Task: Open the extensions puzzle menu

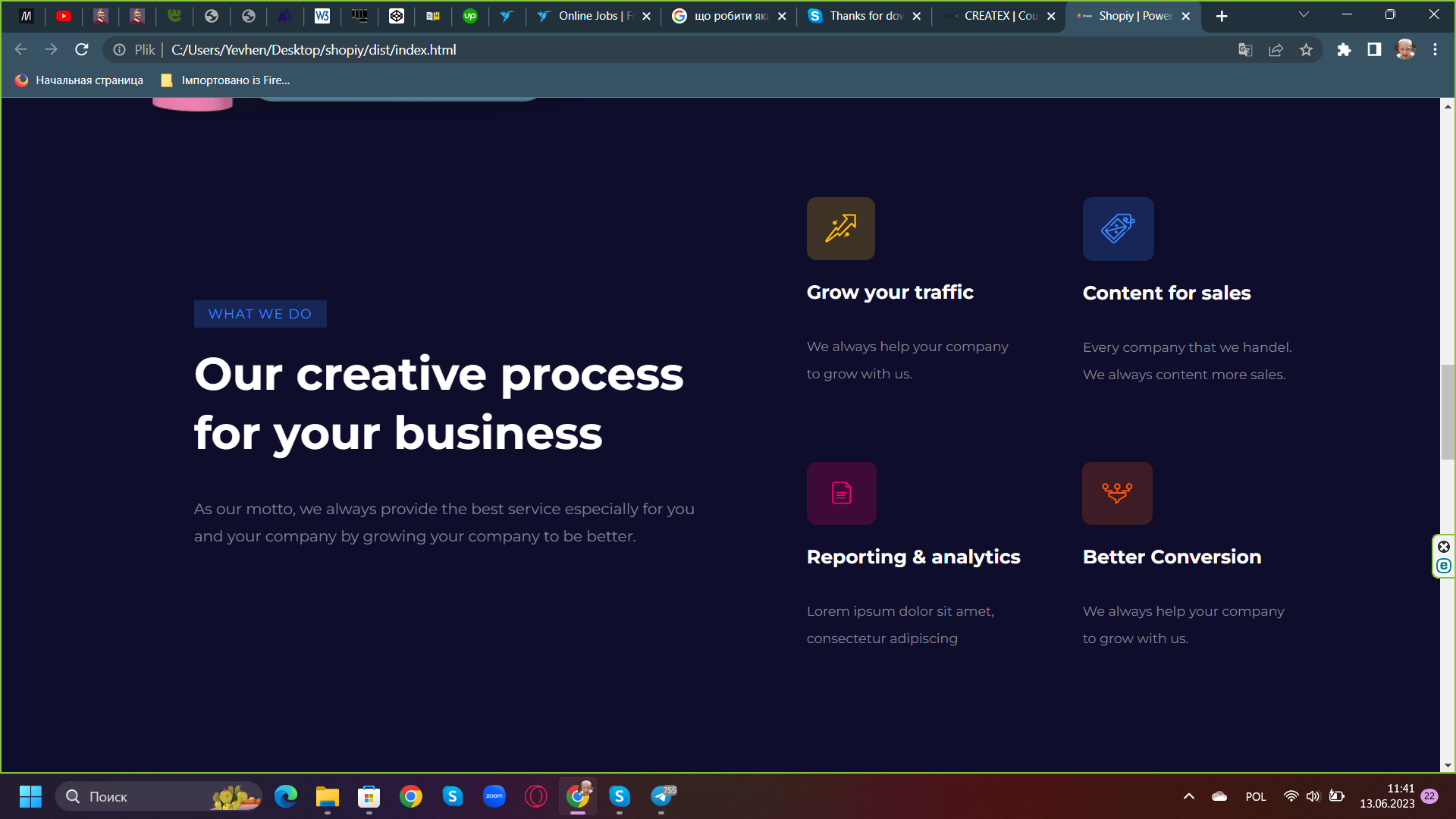Action: tap(1344, 50)
